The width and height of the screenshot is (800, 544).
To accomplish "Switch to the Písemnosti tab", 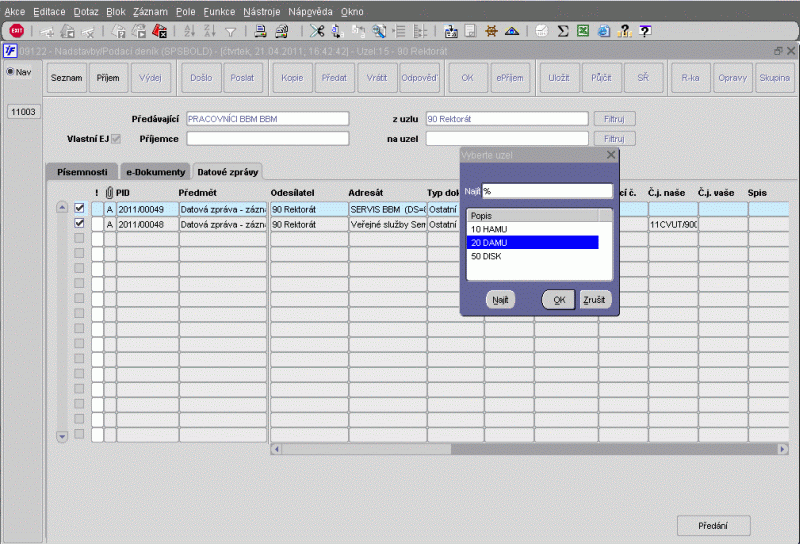I will click(x=82, y=172).
